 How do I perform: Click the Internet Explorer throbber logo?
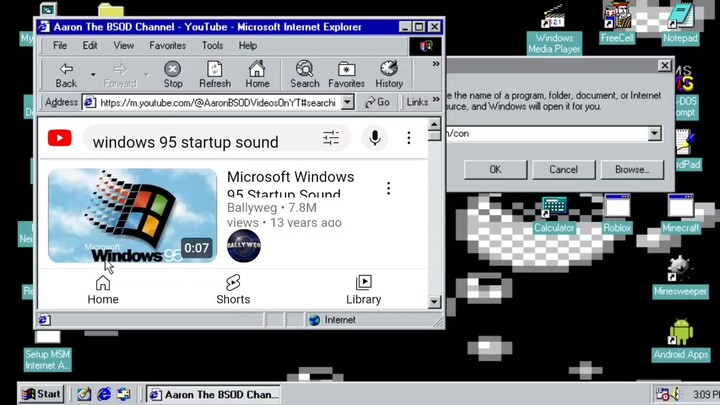(425, 46)
